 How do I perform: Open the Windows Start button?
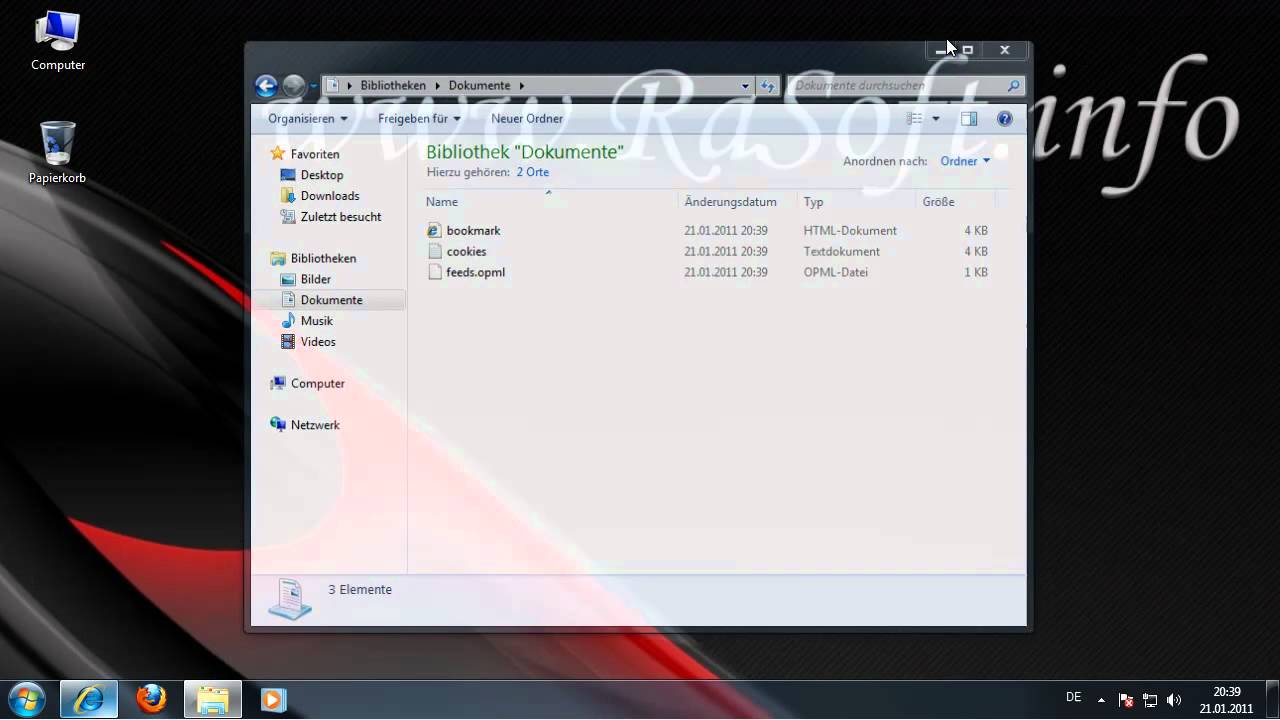[x=27, y=699]
